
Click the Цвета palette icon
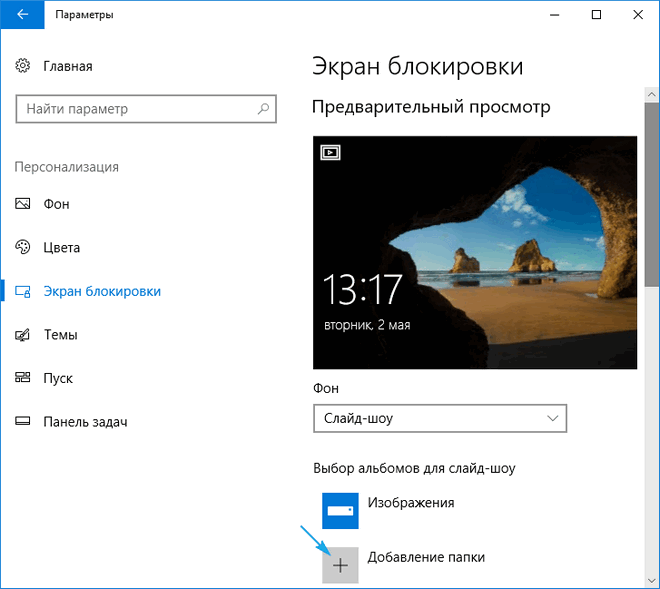(x=23, y=247)
